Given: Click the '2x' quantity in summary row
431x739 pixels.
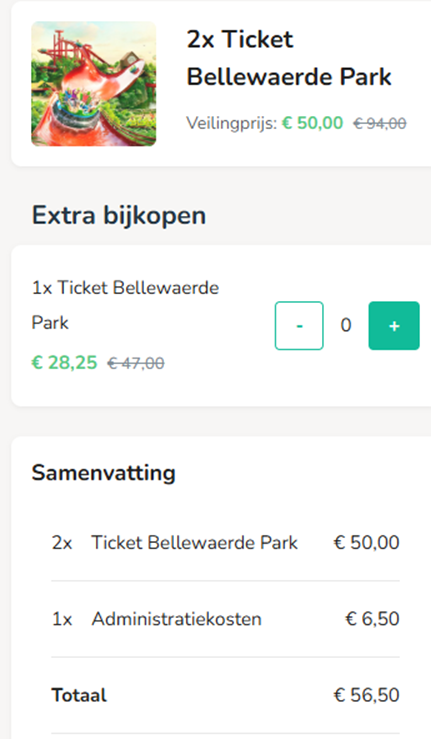Looking at the screenshot, I should (62, 543).
